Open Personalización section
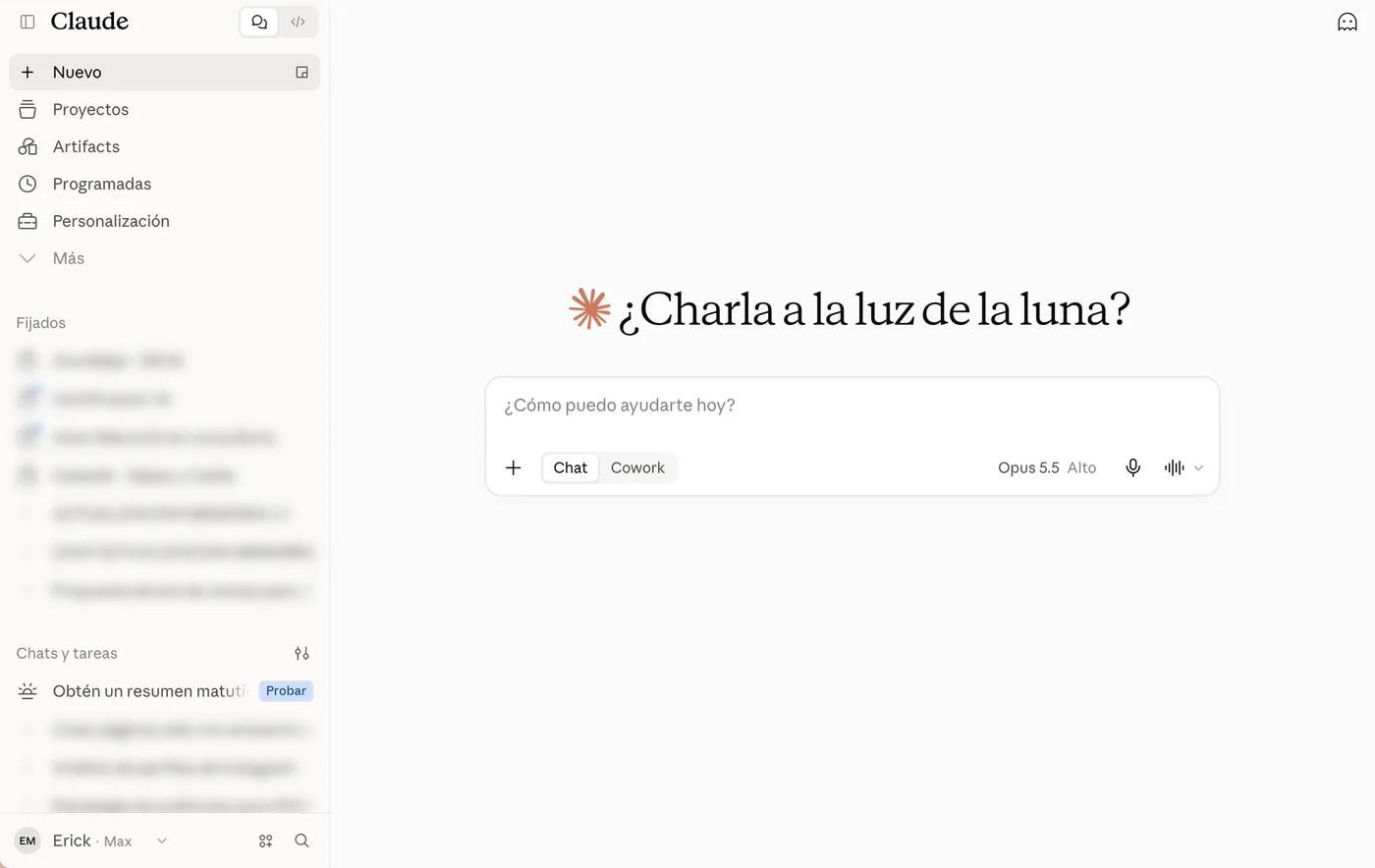This screenshot has height=868, width=1375. coord(165,221)
